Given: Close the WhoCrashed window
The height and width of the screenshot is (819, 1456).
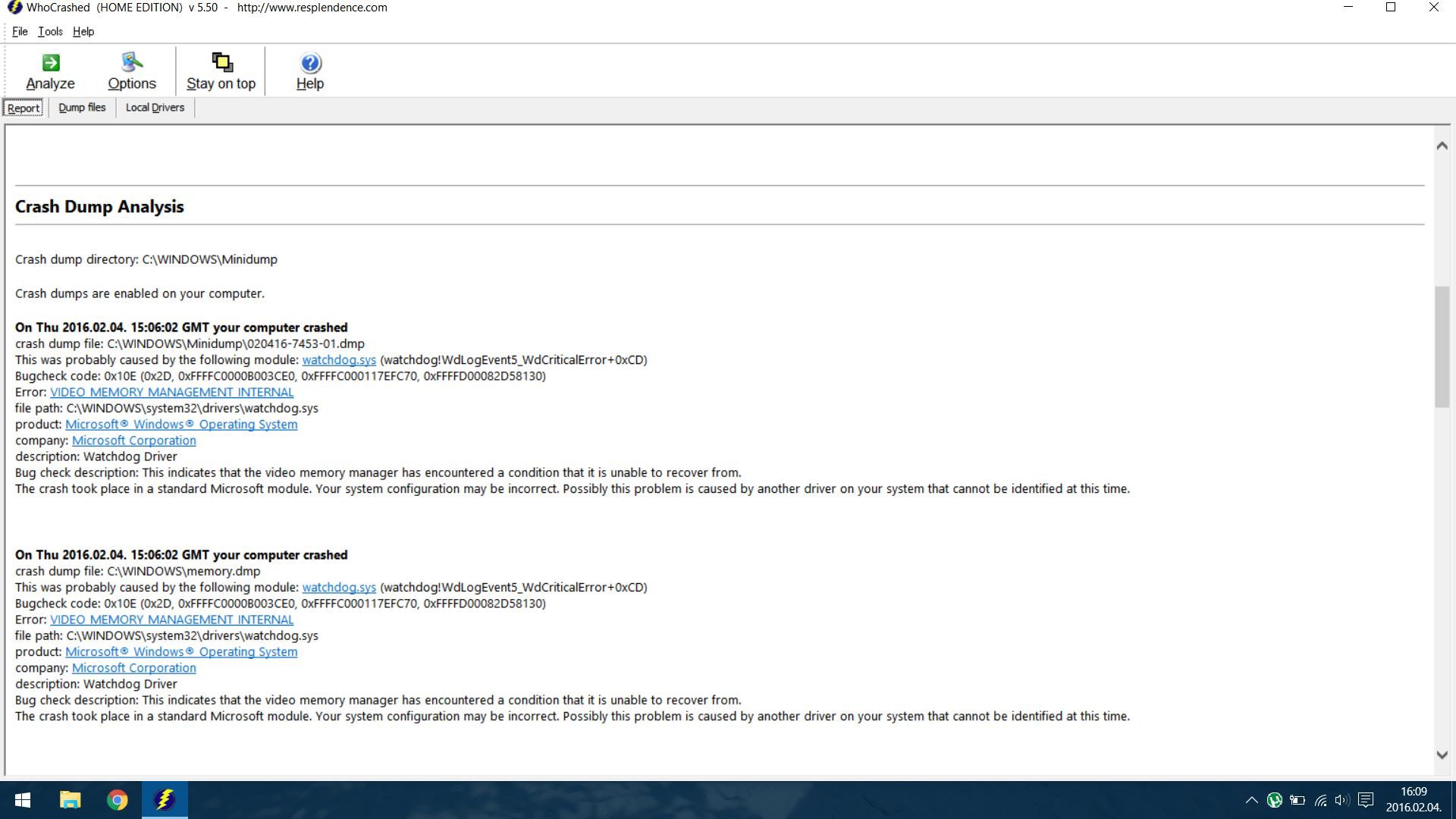Looking at the screenshot, I should (1433, 8).
